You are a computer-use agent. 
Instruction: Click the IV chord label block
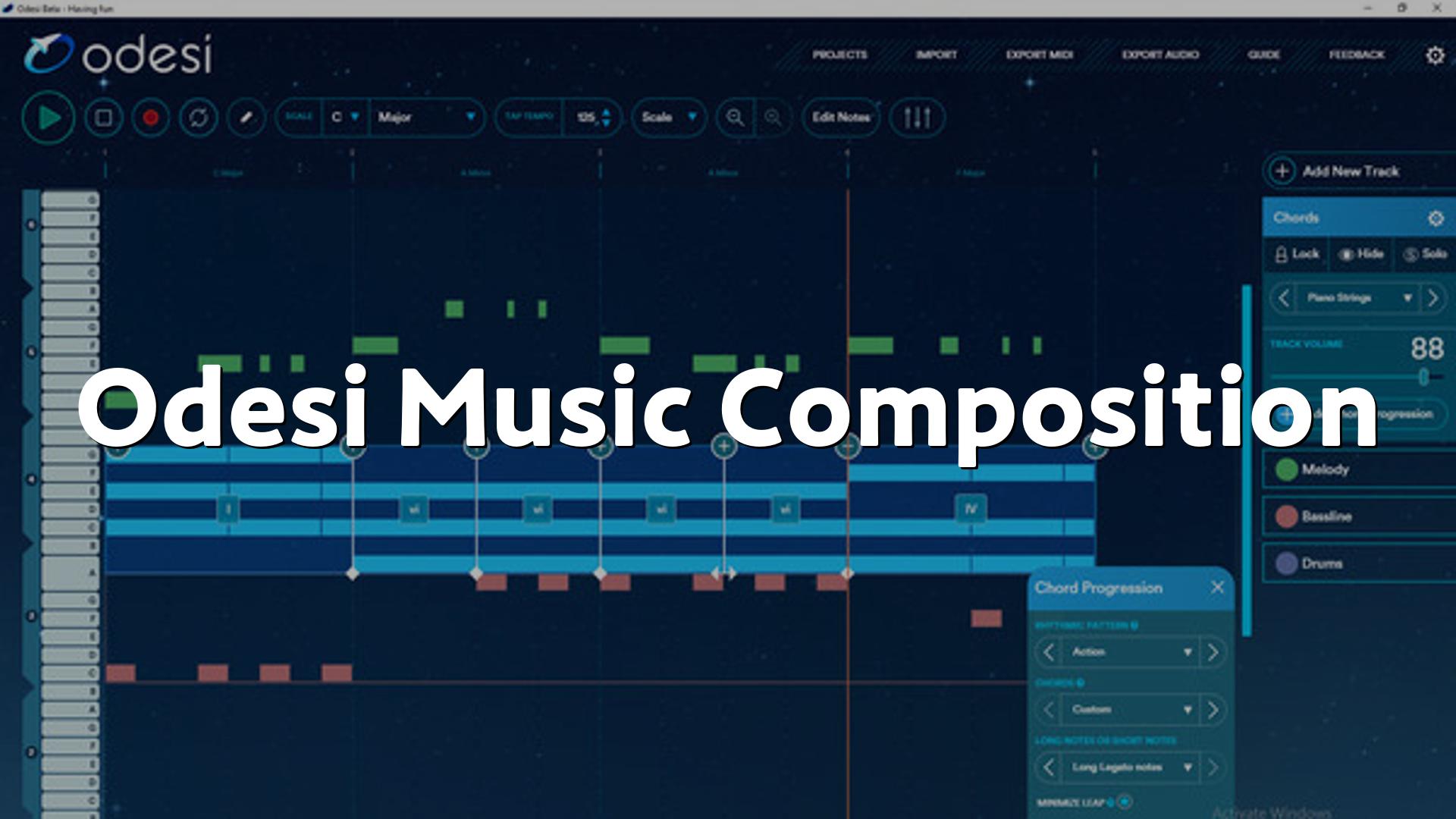tap(971, 509)
